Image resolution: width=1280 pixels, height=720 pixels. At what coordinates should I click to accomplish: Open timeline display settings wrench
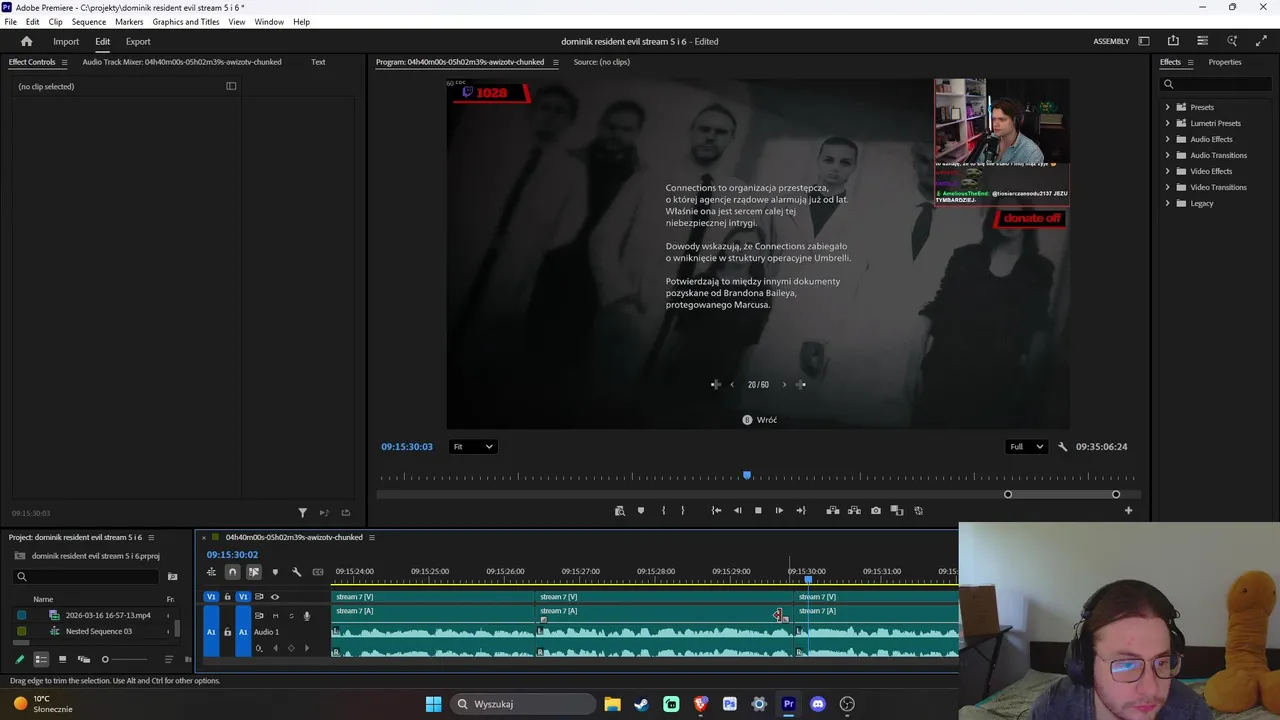296,572
